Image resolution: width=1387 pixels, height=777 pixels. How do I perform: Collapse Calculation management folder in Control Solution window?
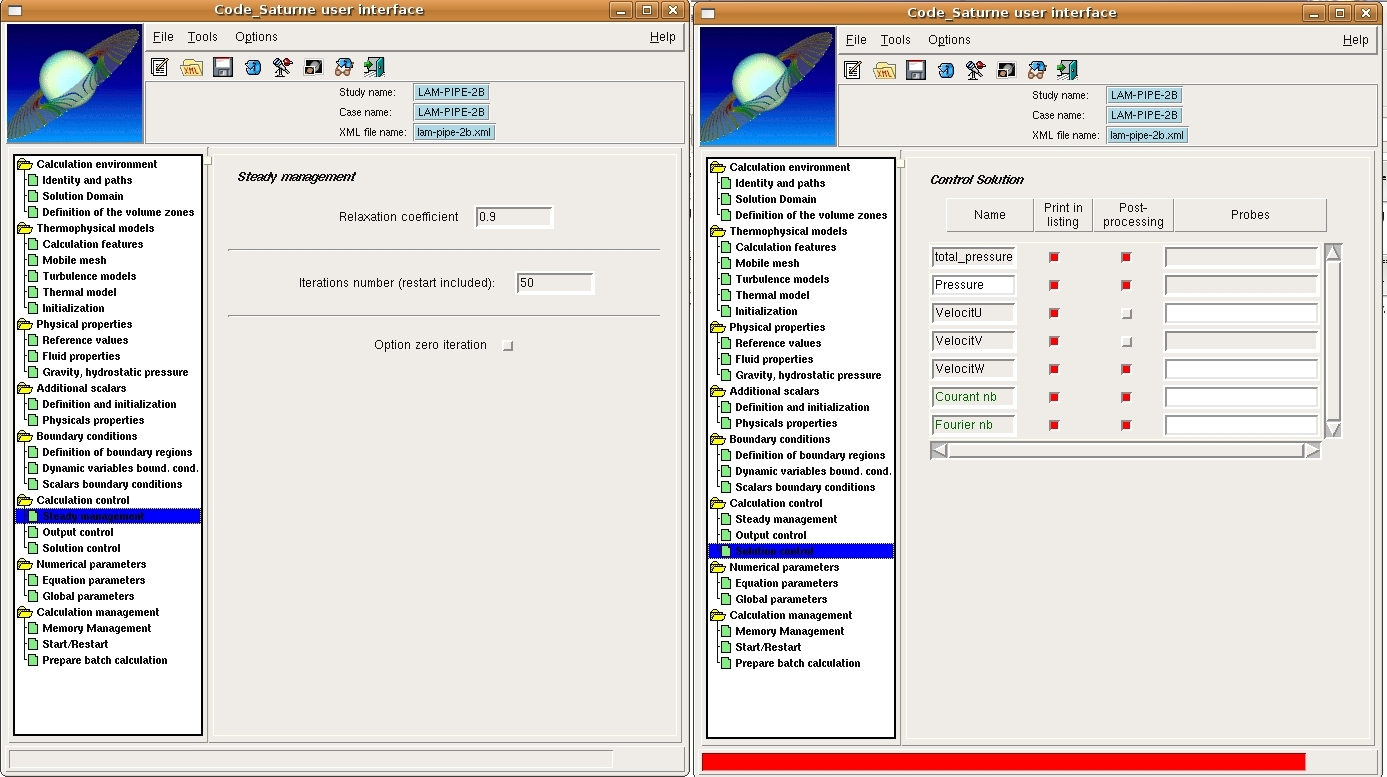point(717,615)
